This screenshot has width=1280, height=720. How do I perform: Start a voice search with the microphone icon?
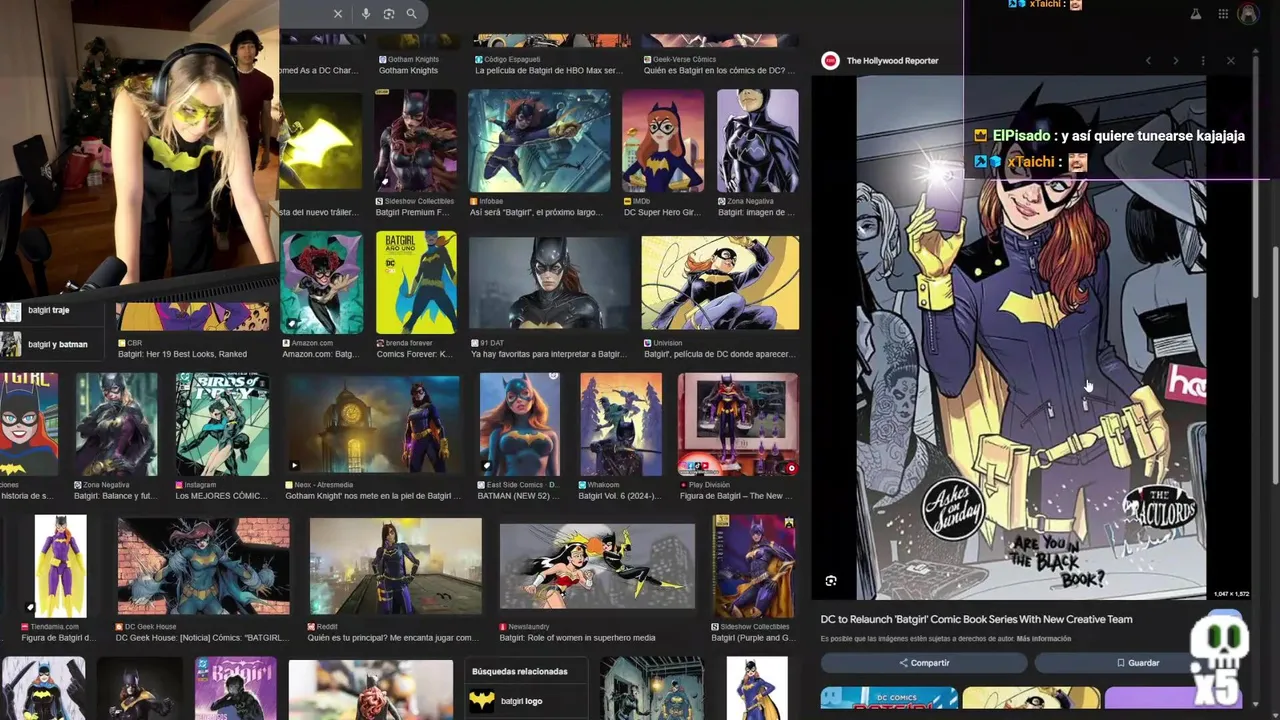[x=366, y=14]
